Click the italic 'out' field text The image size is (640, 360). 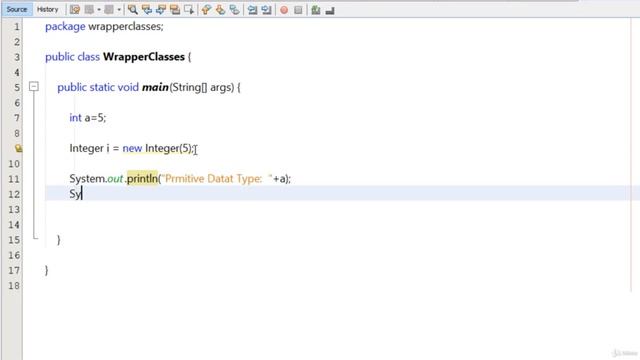point(115,179)
